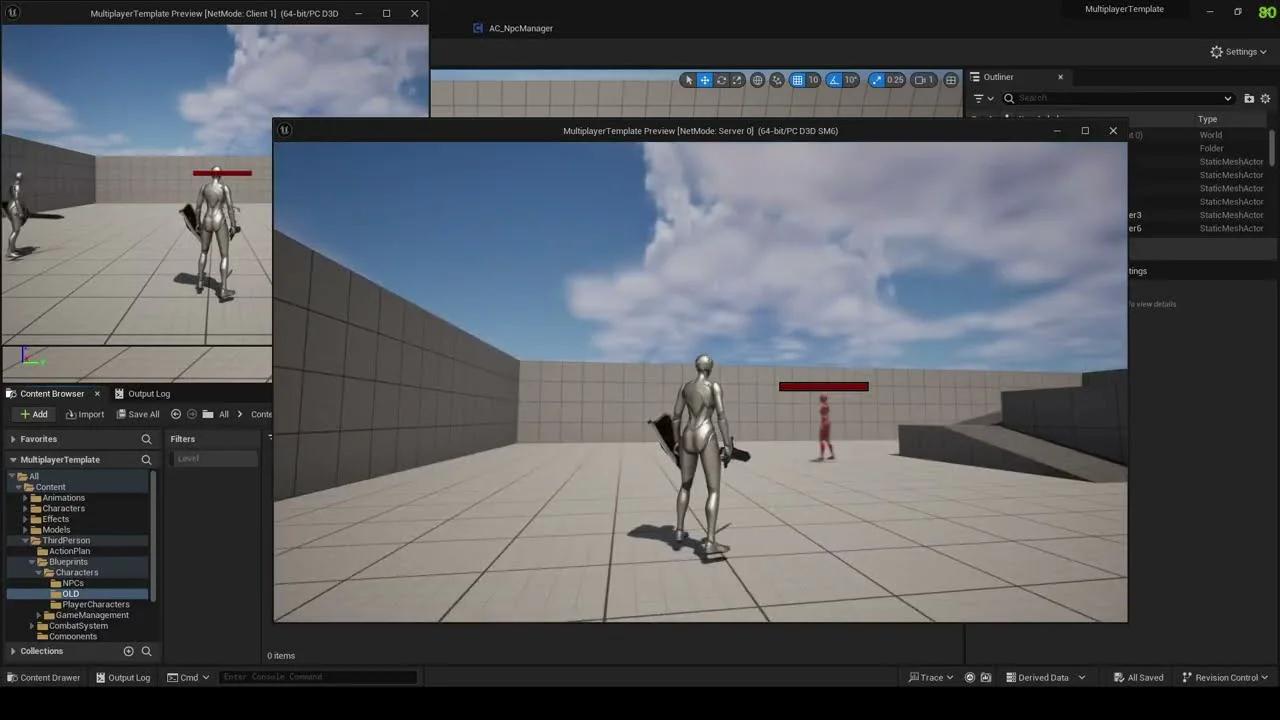The height and width of the screenshot is (720, 1280).
Task: Select the Rotate tool in viewport toolbar
Action: tap(721, 80)
